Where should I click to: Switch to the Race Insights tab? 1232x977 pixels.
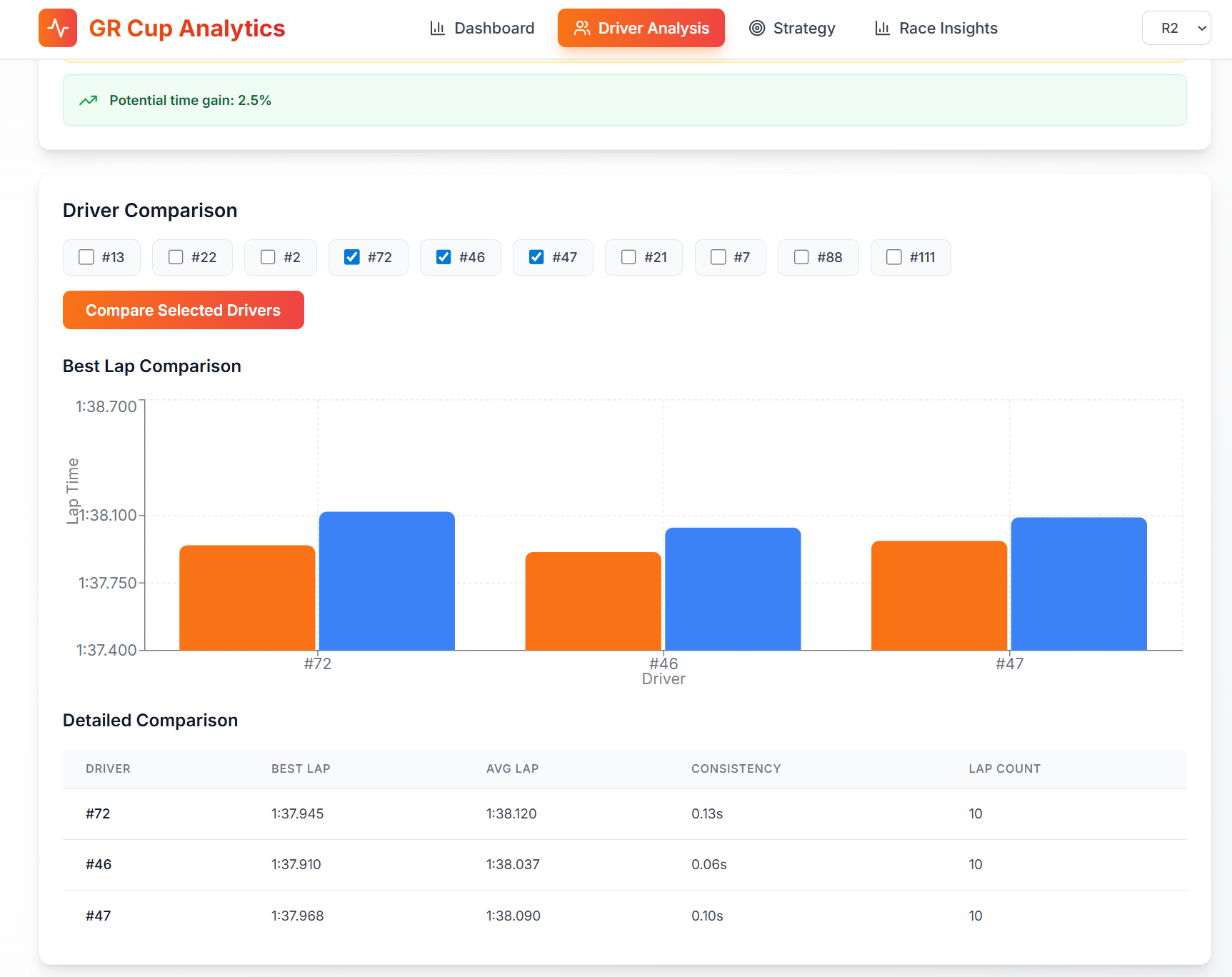pos(936,28)
